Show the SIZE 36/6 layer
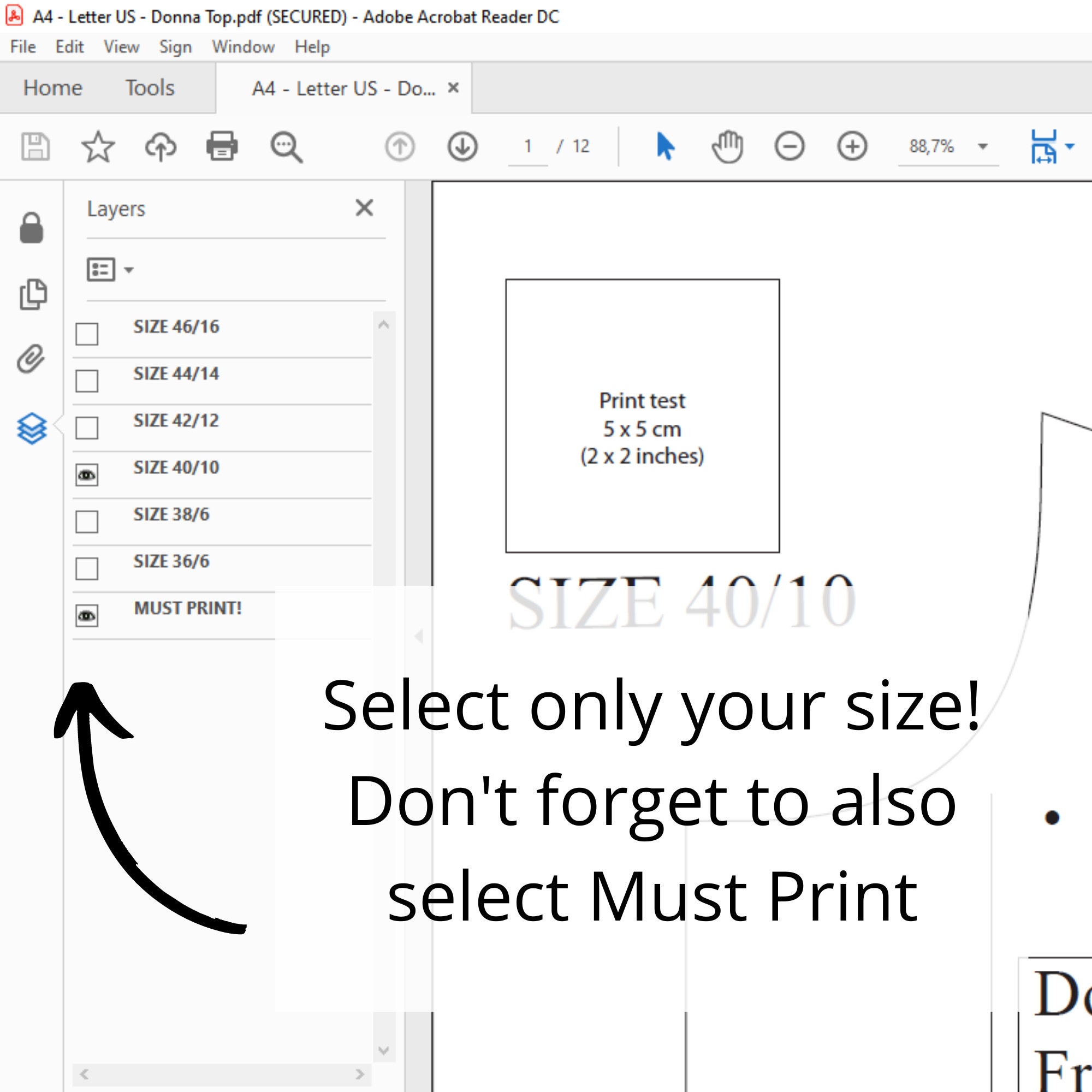Screen dimensions: 1092x1092 [86, 568]
